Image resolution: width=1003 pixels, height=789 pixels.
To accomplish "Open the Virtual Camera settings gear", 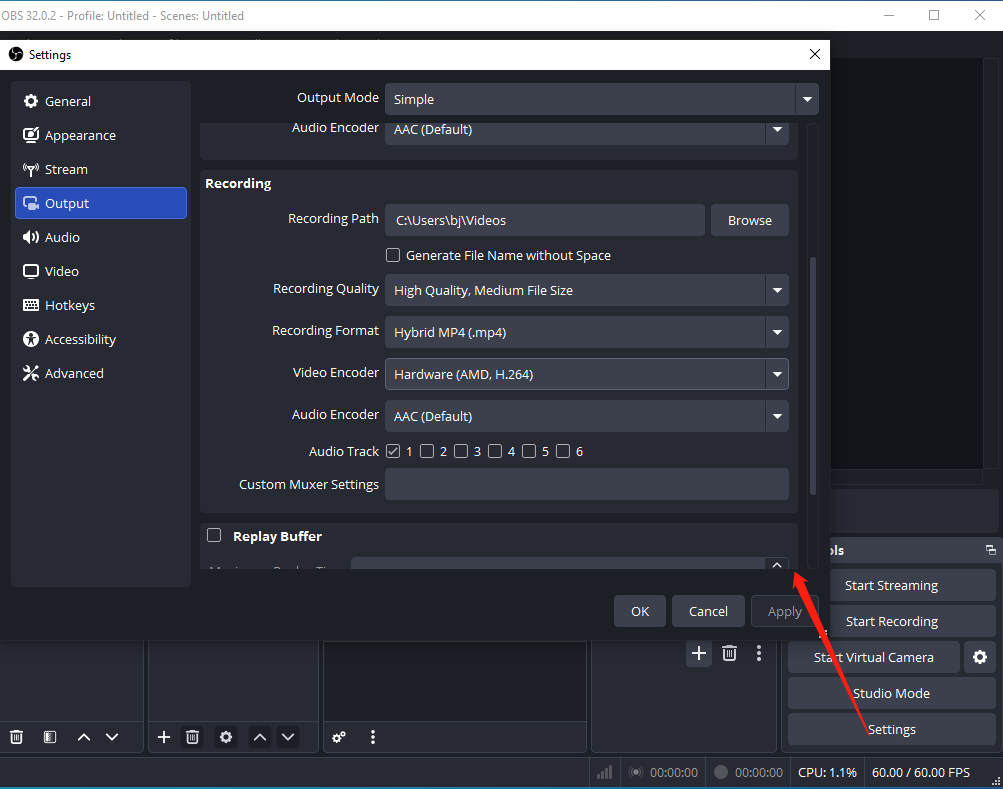I will point(979,657).
